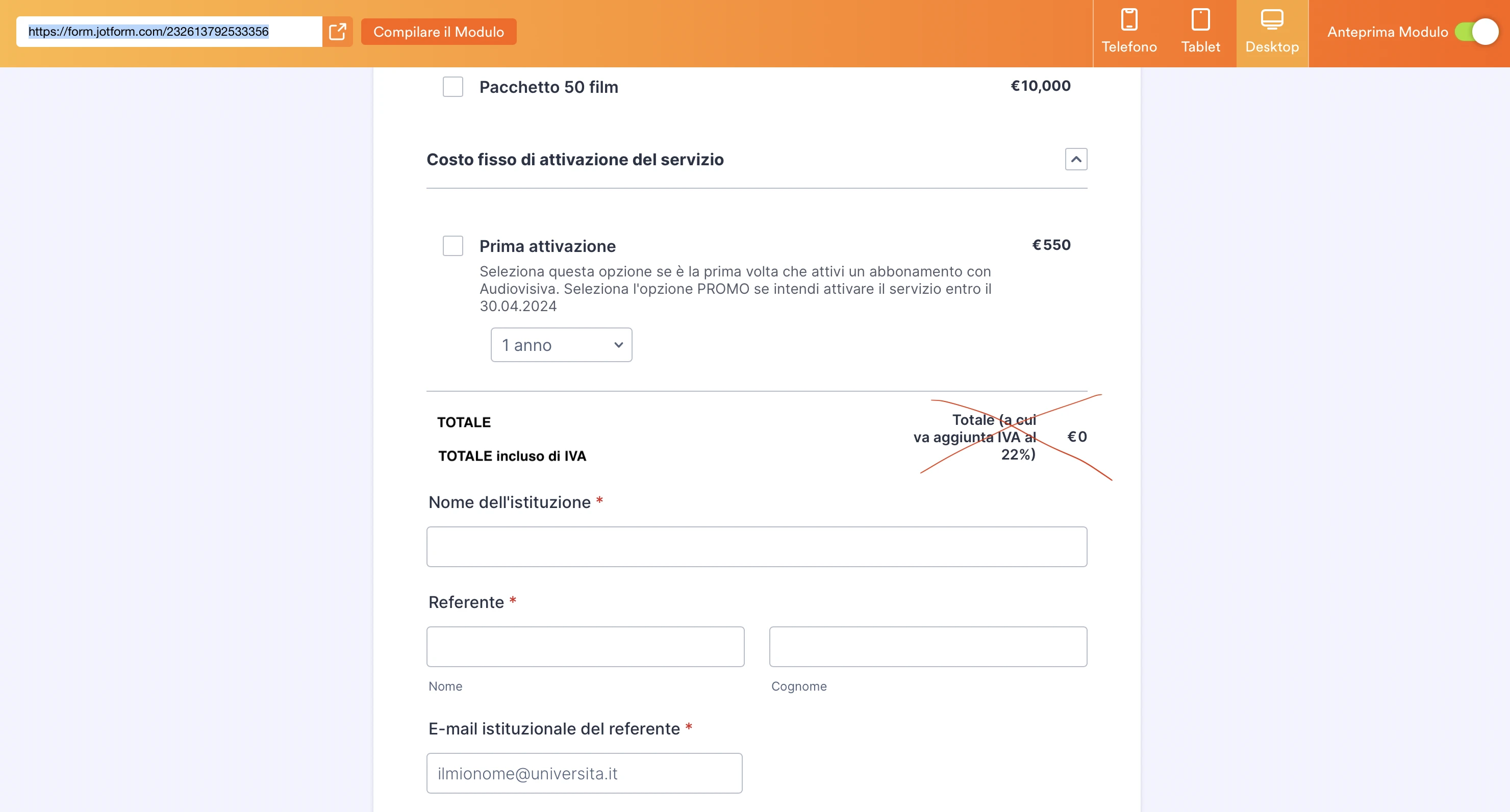
Task: Click the institutional email input field
Action: pyautogui.click(x=584, y=773)
